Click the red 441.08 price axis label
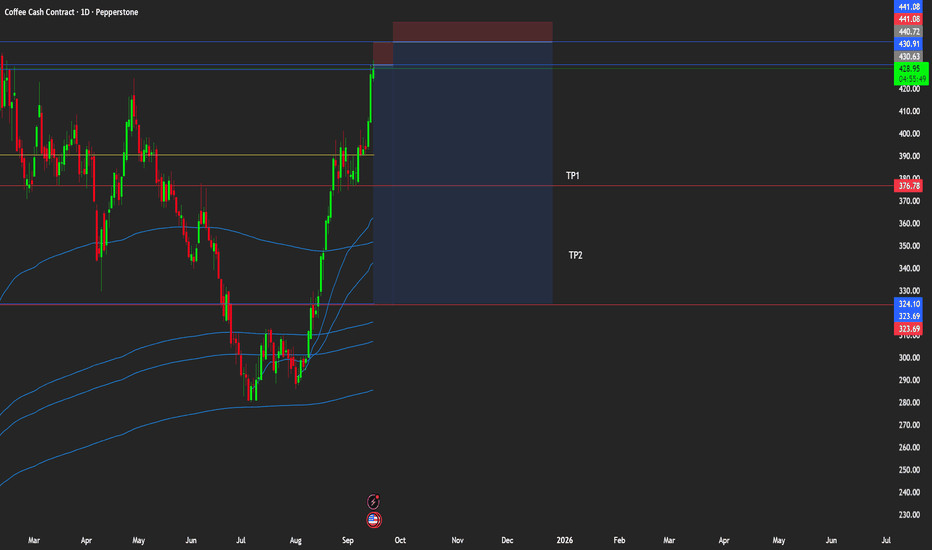932x550 pixels. [x=909, y=19]
